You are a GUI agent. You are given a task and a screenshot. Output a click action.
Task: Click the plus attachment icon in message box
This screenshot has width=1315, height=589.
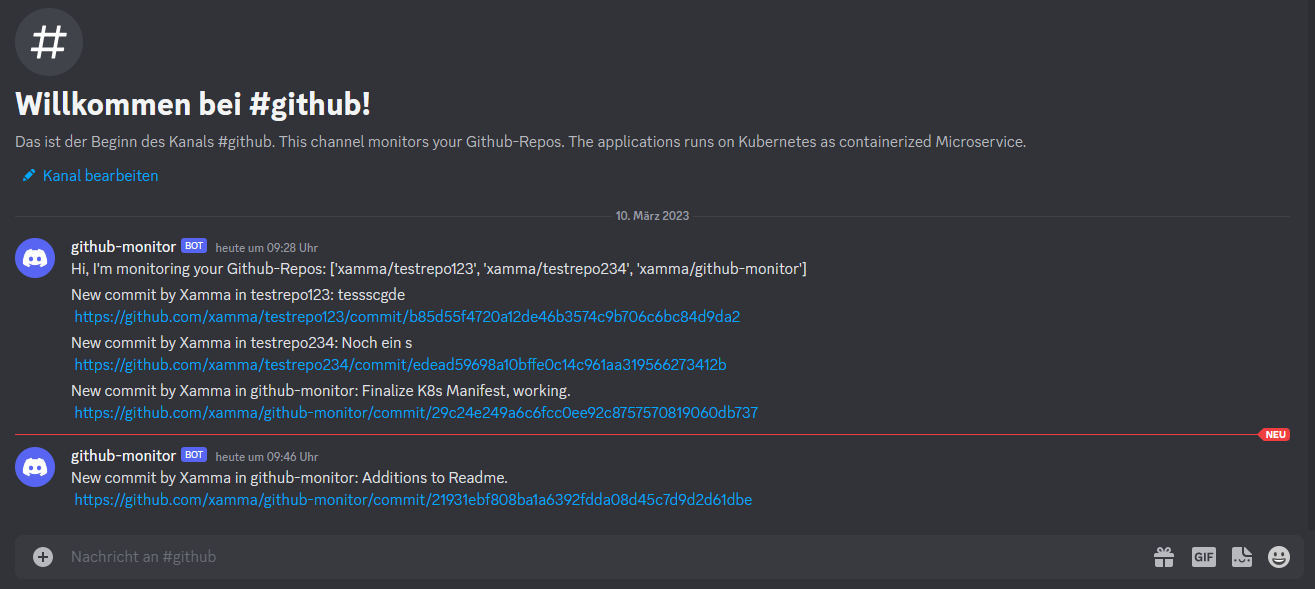(43, 557)
